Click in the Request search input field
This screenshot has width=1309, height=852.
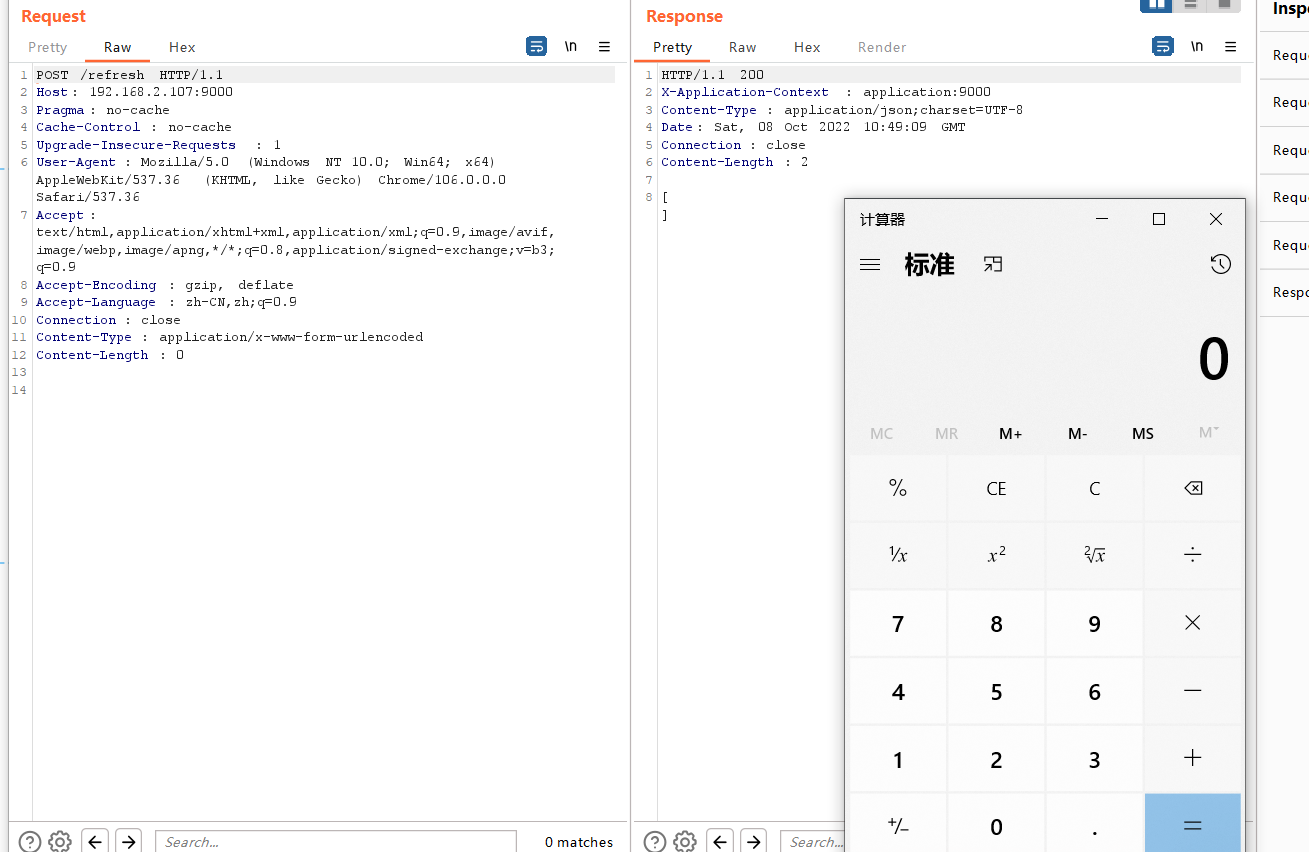335,841
